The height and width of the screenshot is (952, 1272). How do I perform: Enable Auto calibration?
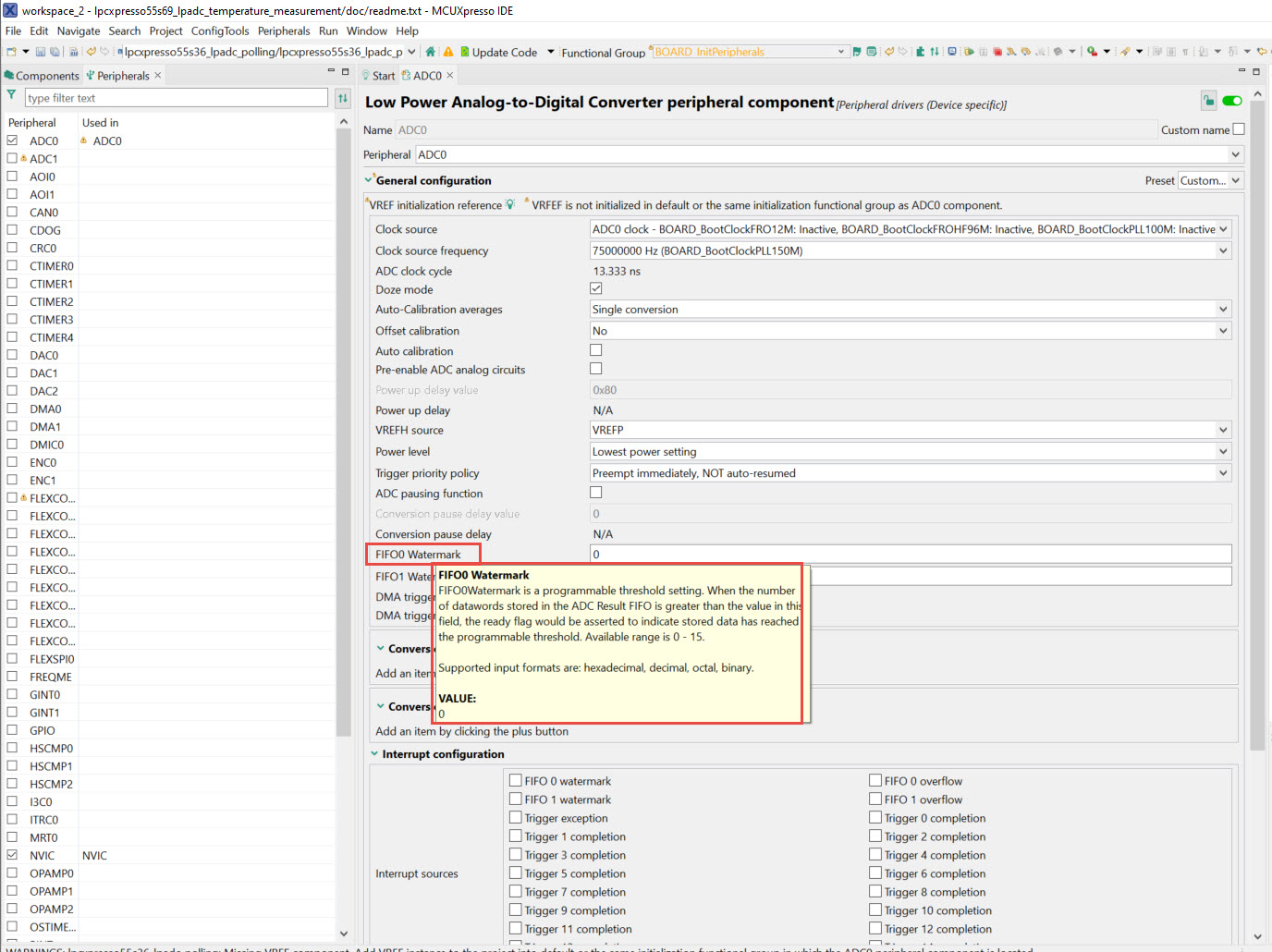596,349
